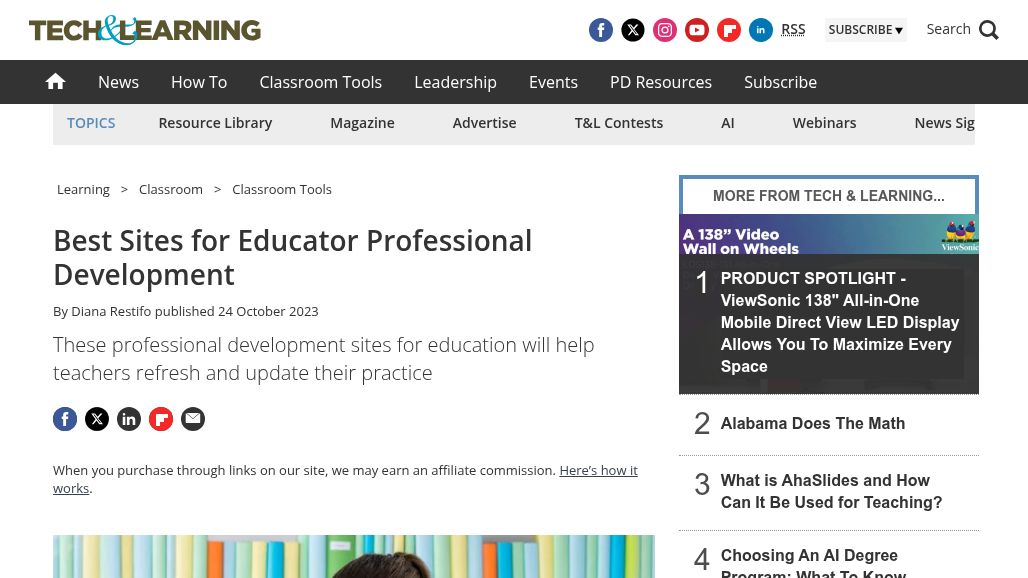Image resolution: width=1028 pixels, height=578 pixels.
Task: Expand the Subscribe dropdown in header
Action: pyautogui.click(x=865, y=30)
